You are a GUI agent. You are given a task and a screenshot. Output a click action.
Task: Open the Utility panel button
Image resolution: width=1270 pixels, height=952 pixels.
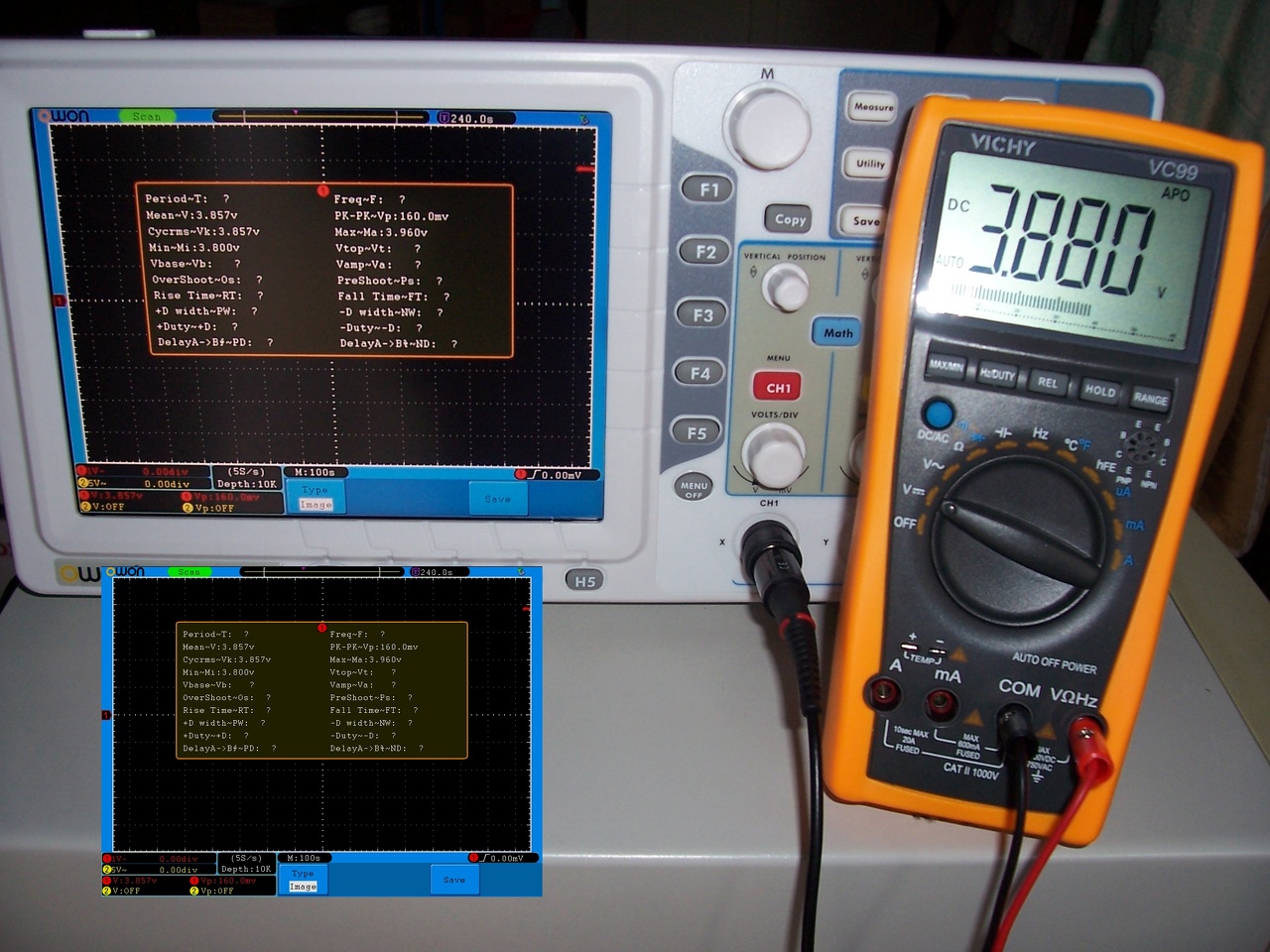pyautogui.click(x=868, y=164)
